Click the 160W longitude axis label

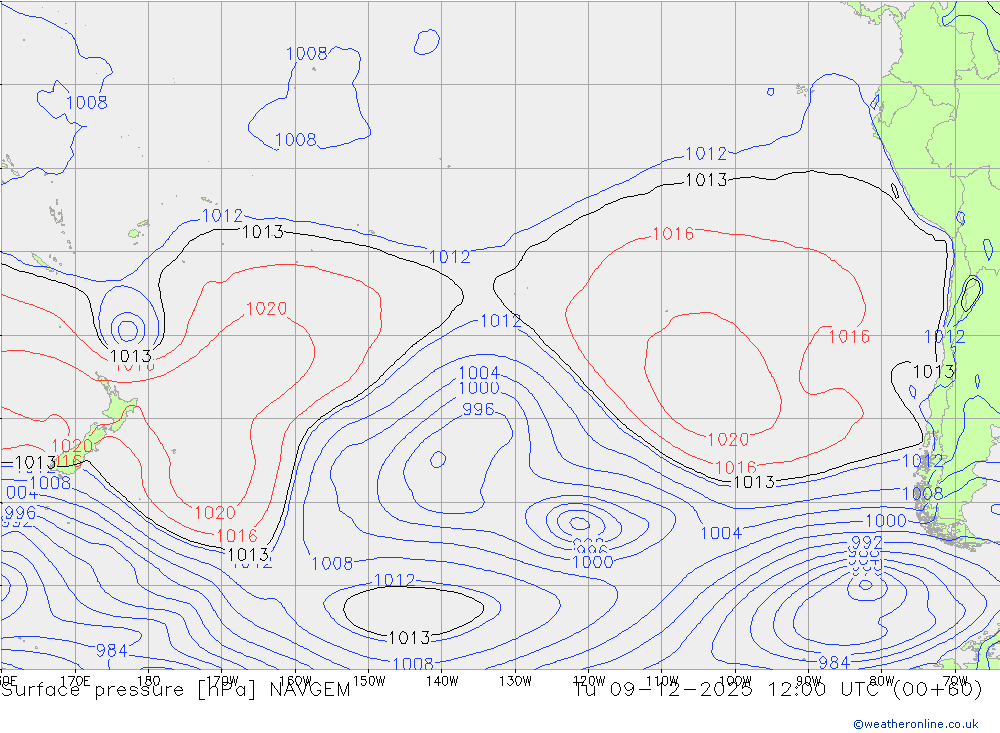pos(295,681)
